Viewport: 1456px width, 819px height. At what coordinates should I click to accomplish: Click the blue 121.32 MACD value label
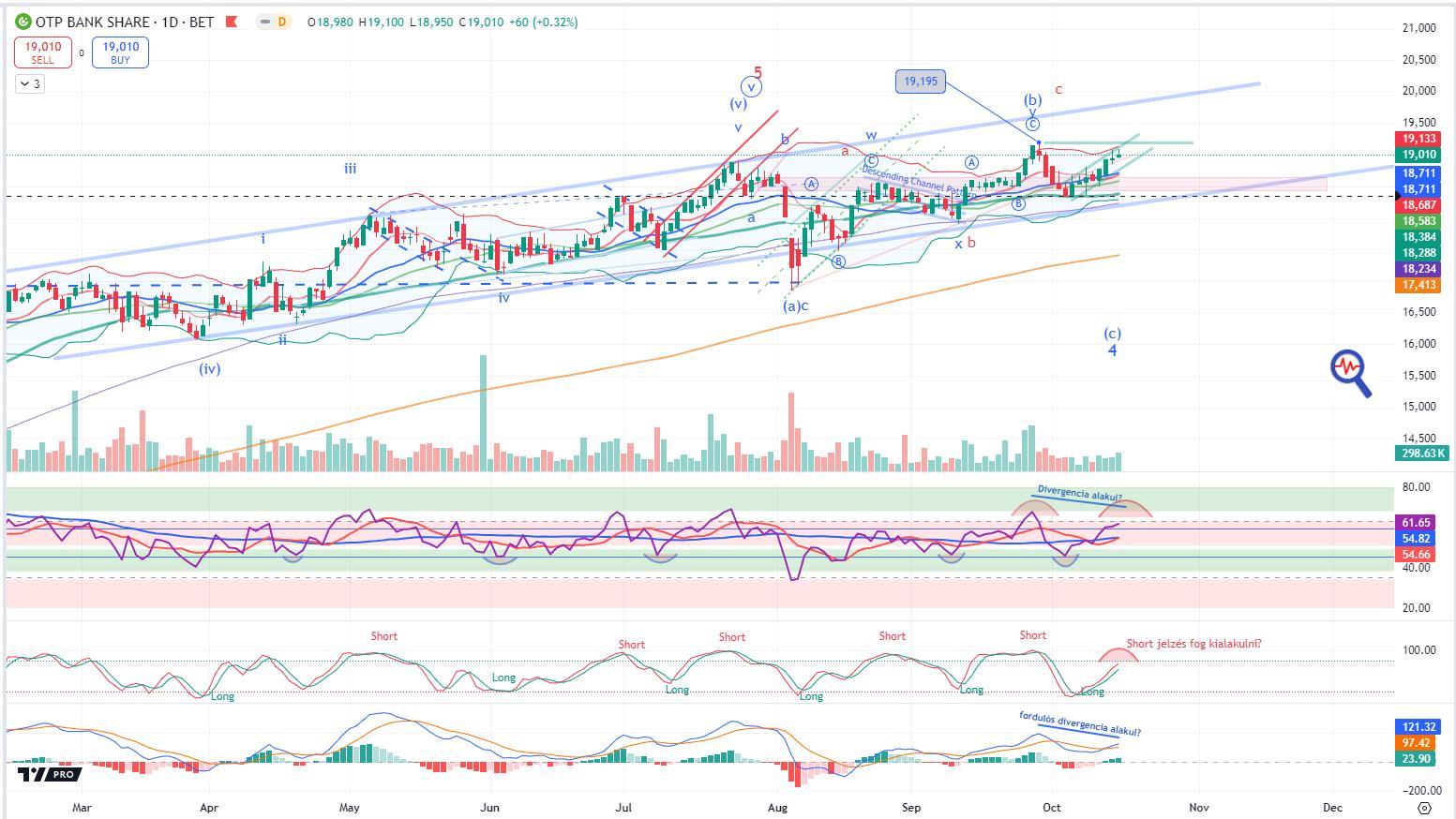pos(1418,726)
